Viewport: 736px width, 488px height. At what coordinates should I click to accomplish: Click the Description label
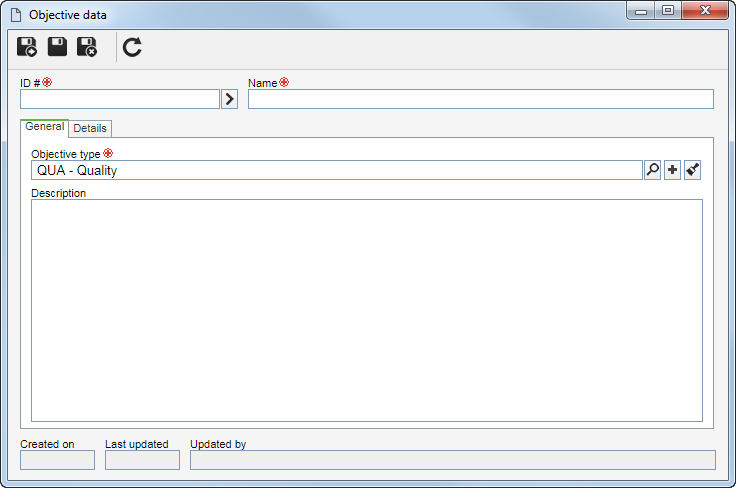pos(59,193)
